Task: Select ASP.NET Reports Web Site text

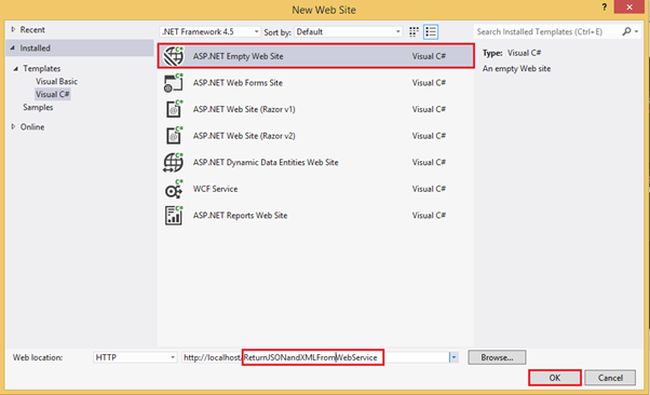Action: tap(240, 216)
